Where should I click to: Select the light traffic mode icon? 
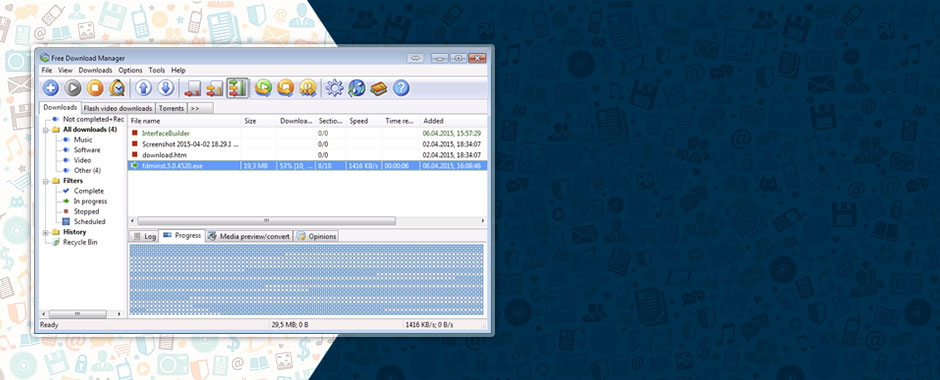pos(192,89)
